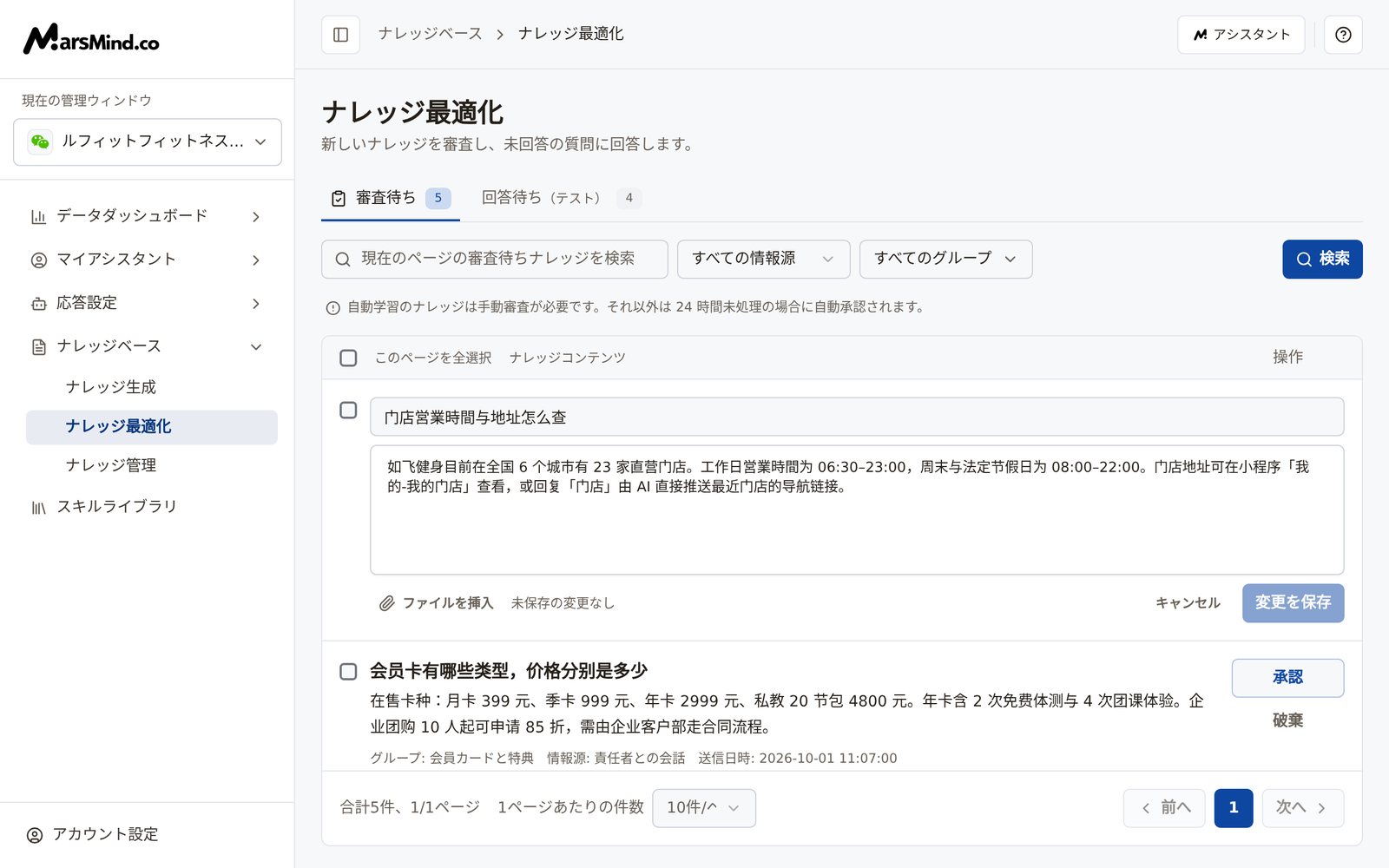Screen dimensions: 1389x868
Task: Click the blue 検索 button
Action: (1322, 259)
